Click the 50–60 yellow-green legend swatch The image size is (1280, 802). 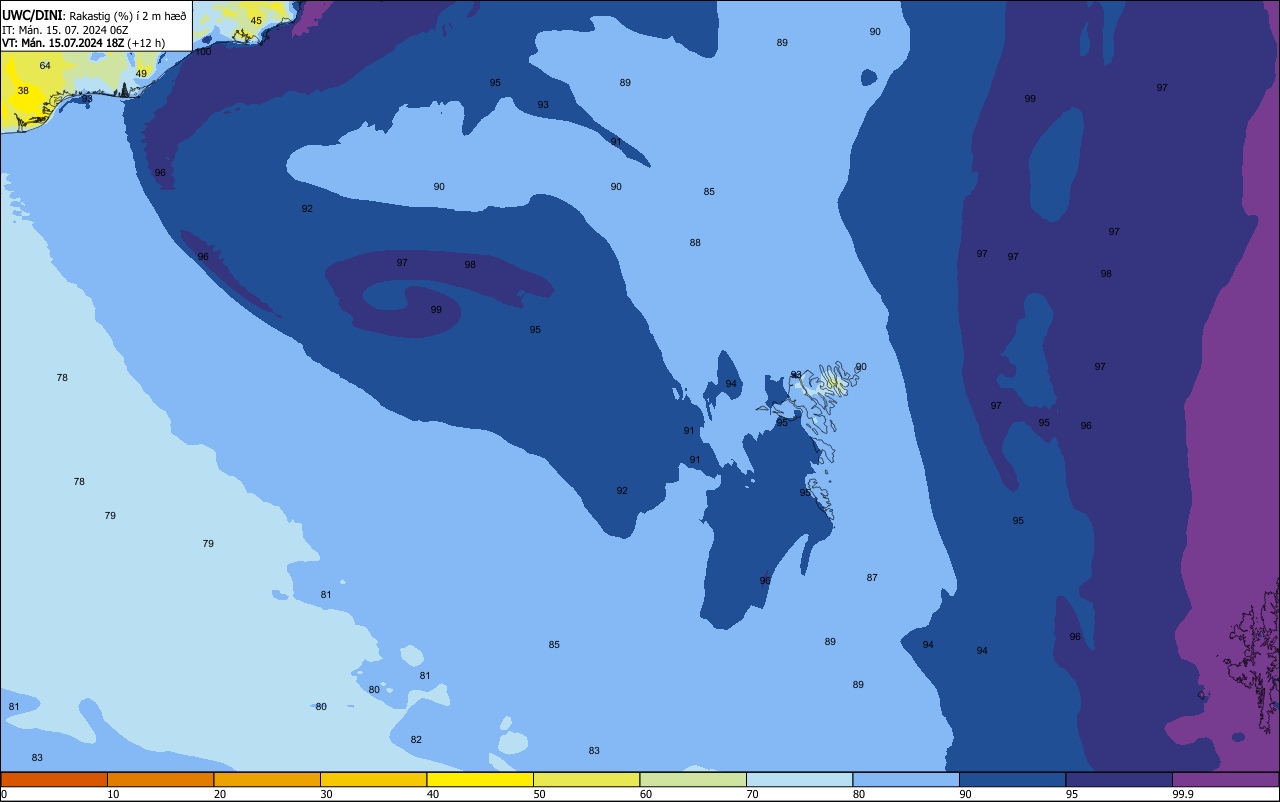tap(586, 779)
